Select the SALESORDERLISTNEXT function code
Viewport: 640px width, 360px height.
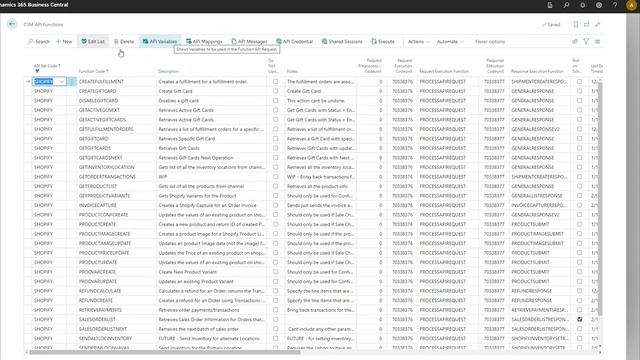coord(103,329)
